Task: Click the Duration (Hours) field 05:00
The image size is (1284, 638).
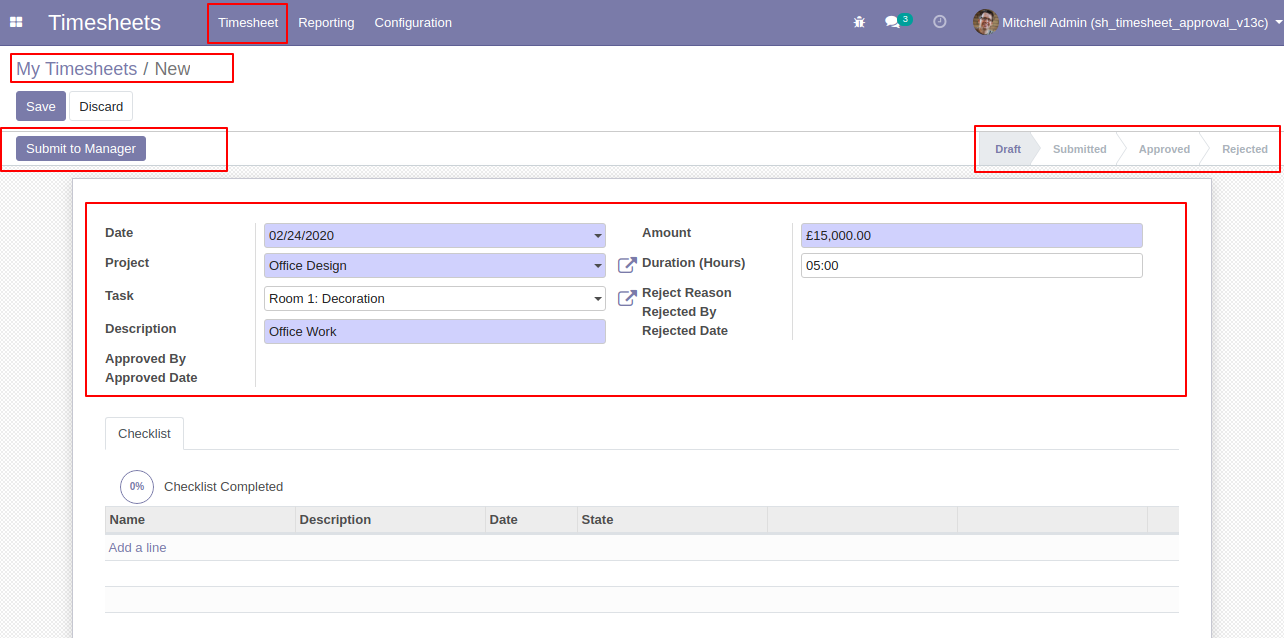Action: 972,266
